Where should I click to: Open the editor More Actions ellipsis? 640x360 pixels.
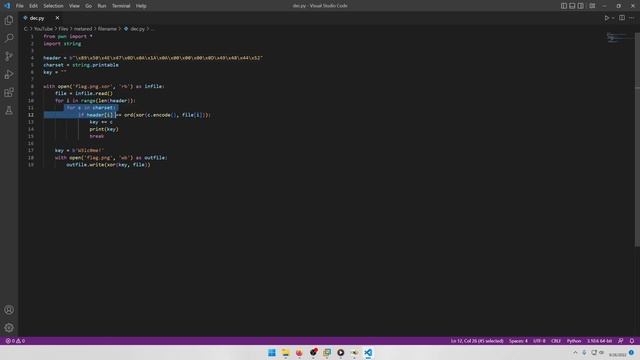631,18
